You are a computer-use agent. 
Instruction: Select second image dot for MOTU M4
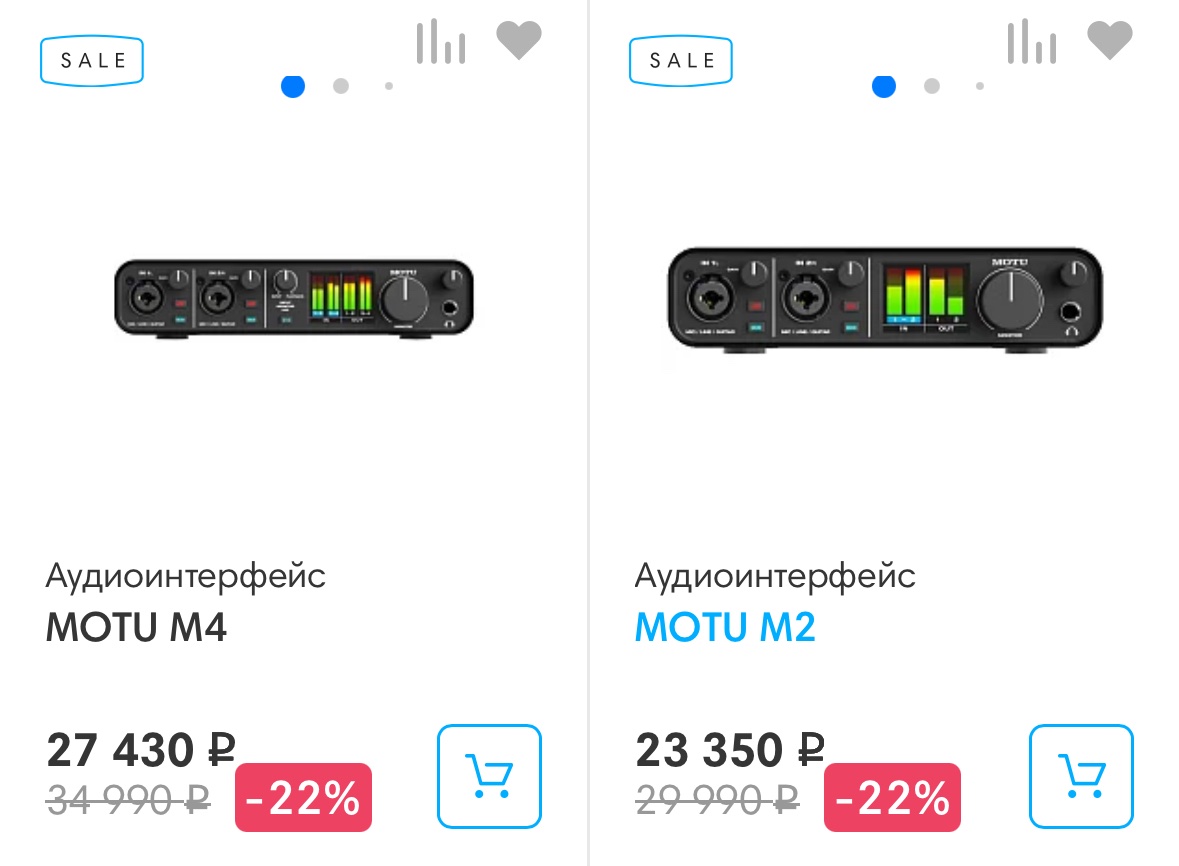341,86
